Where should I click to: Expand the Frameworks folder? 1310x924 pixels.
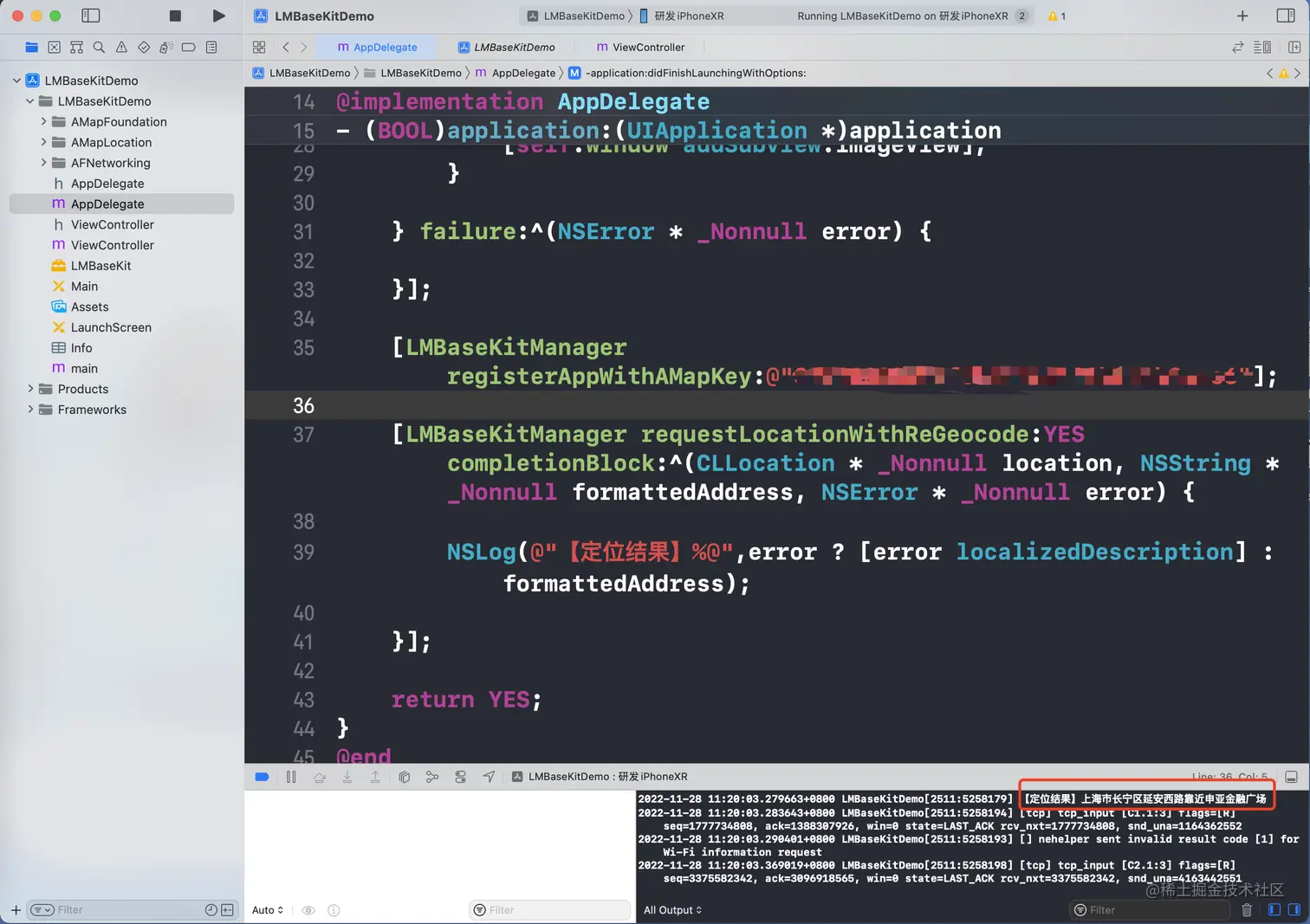coord(30,410)
